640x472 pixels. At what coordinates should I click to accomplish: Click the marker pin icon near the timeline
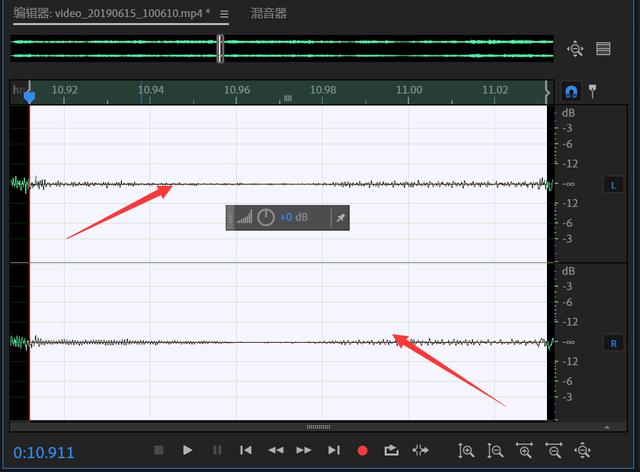click(593, 91)
